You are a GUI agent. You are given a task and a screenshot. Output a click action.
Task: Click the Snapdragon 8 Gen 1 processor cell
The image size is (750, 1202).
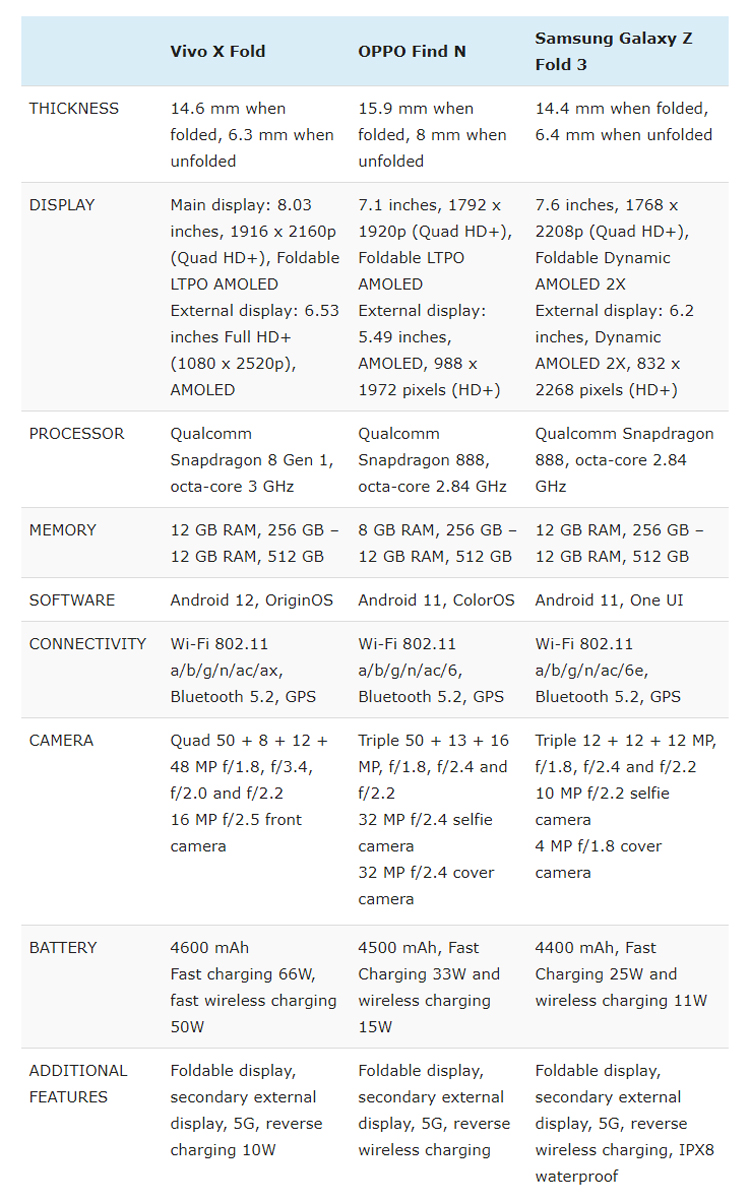tap(254, 460)
